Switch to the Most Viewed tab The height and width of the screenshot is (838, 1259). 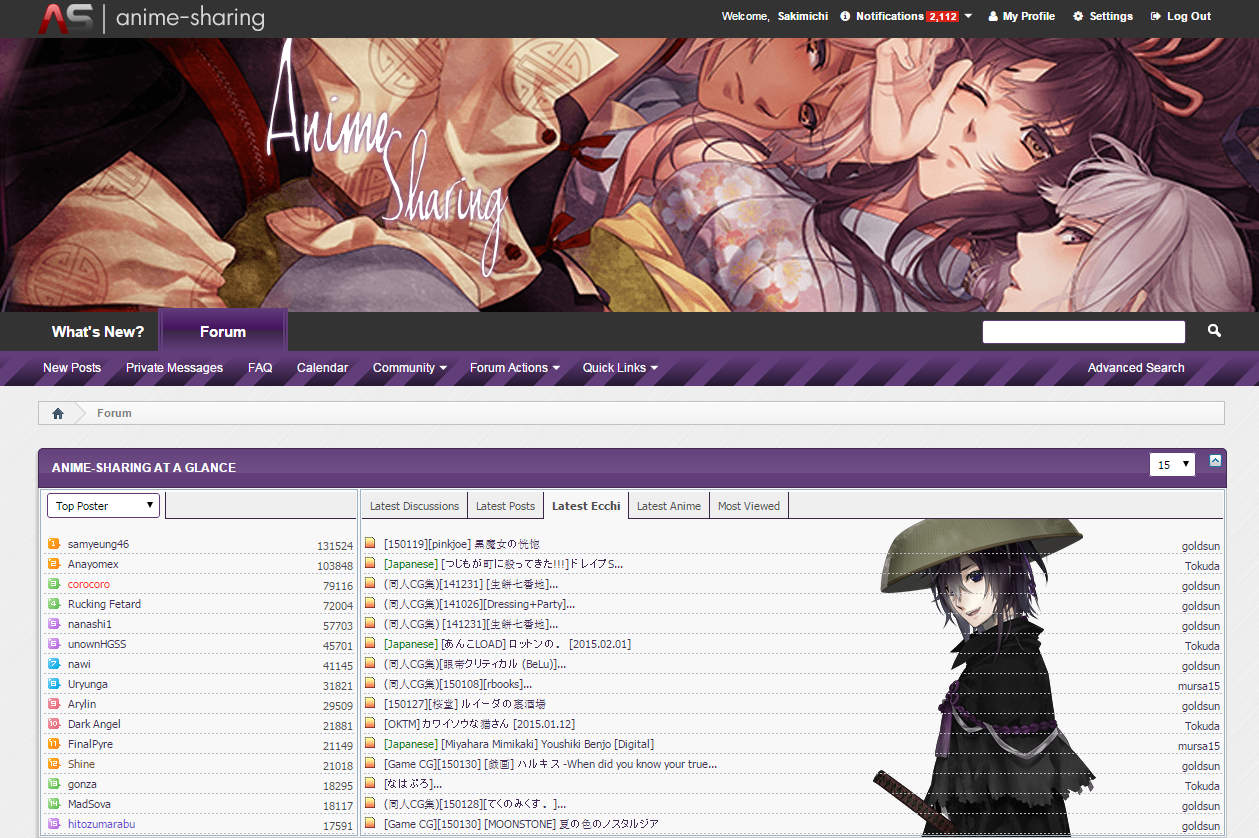749,506
